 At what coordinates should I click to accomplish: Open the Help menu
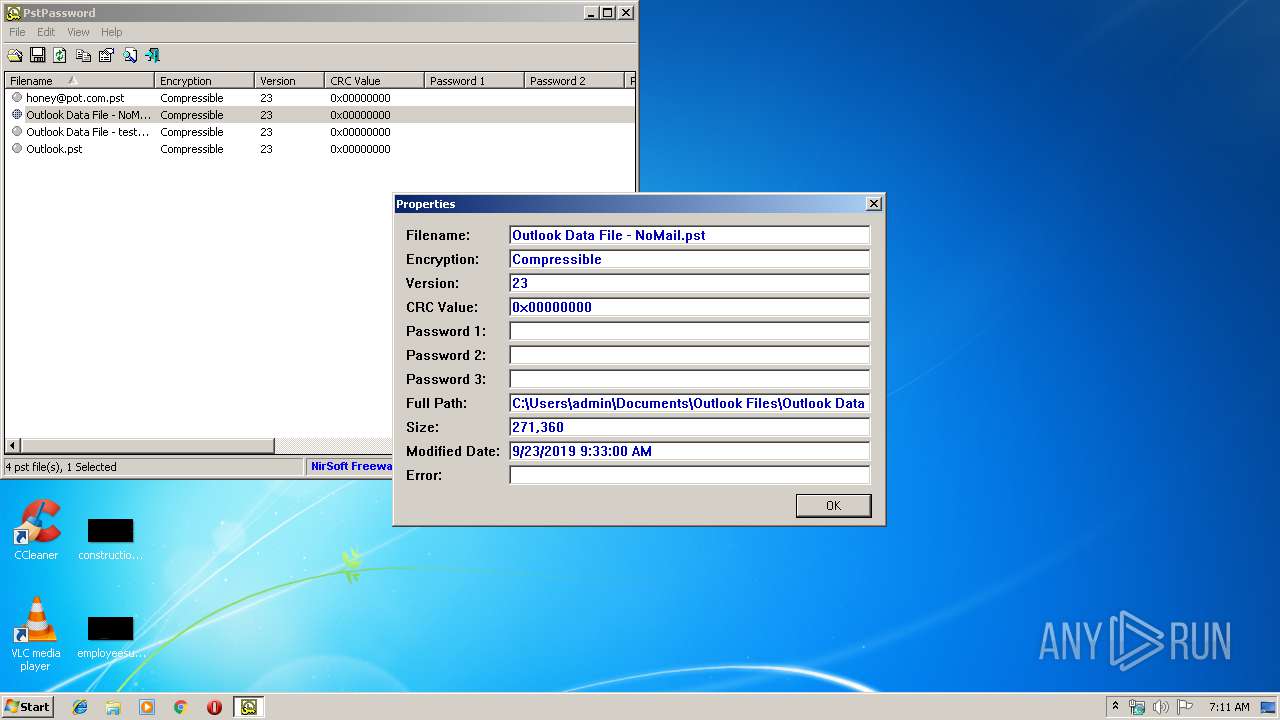pos(111,32)
